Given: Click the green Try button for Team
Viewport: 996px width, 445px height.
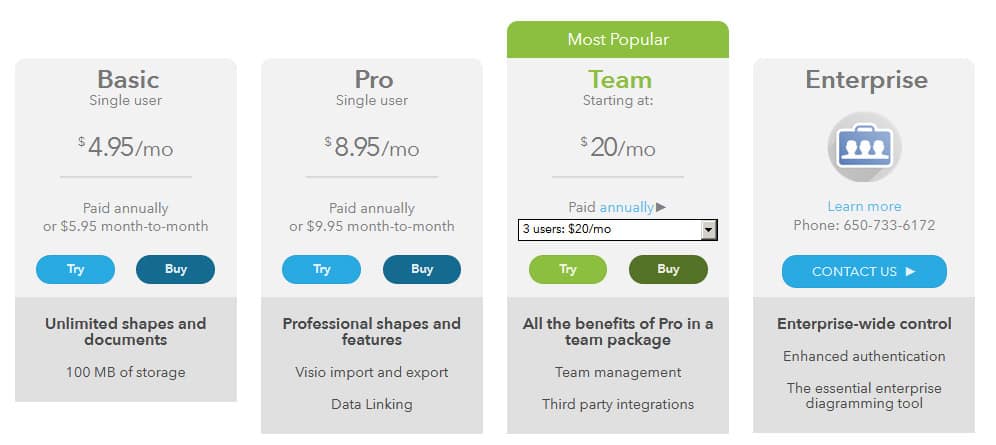Looking at the screenshot, I should tap(567, 269).
